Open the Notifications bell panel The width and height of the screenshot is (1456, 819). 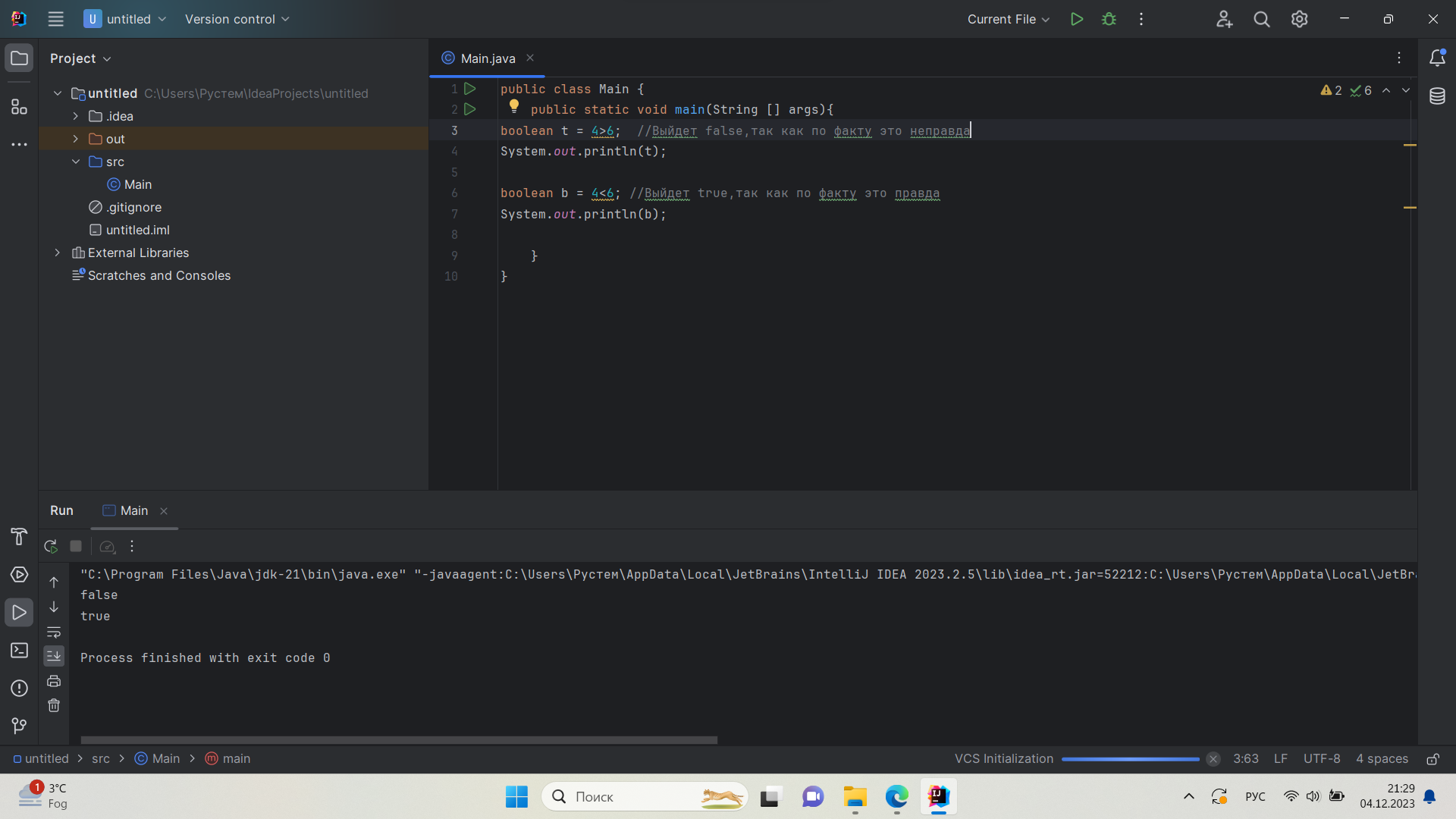[x=1437, y=58]
